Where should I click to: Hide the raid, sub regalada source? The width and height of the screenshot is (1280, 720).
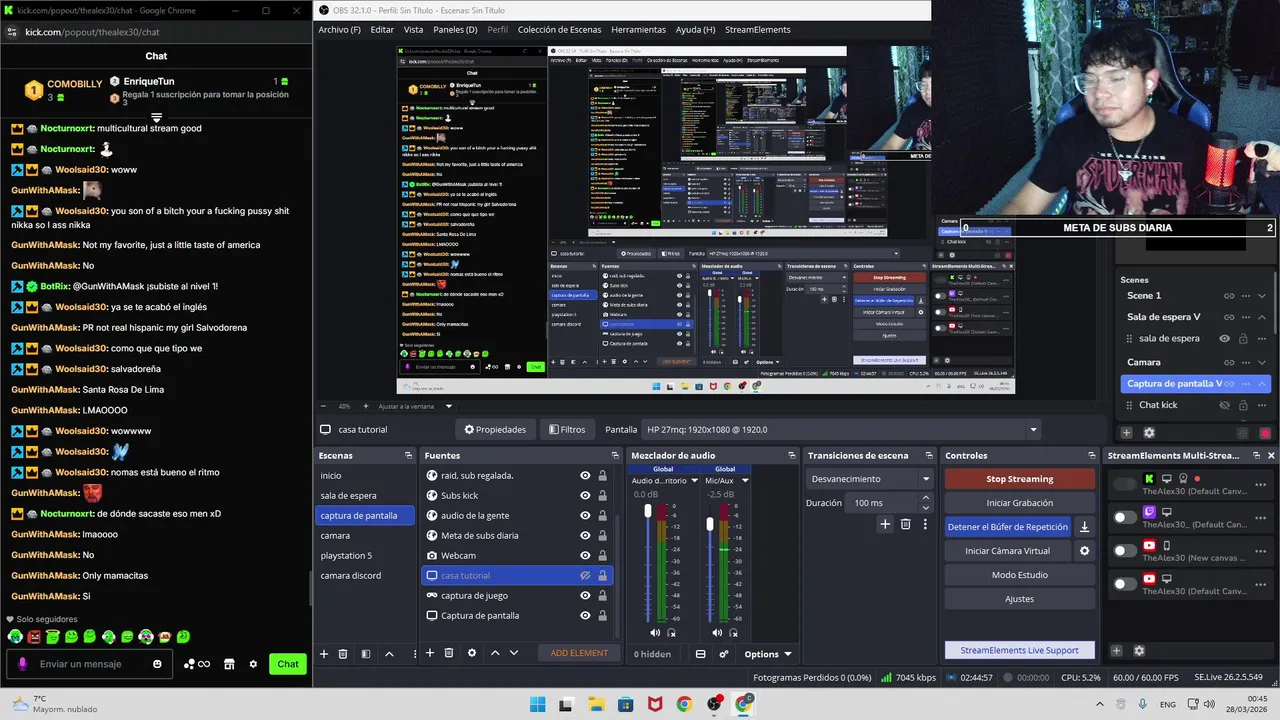click(x=585, y=475)
